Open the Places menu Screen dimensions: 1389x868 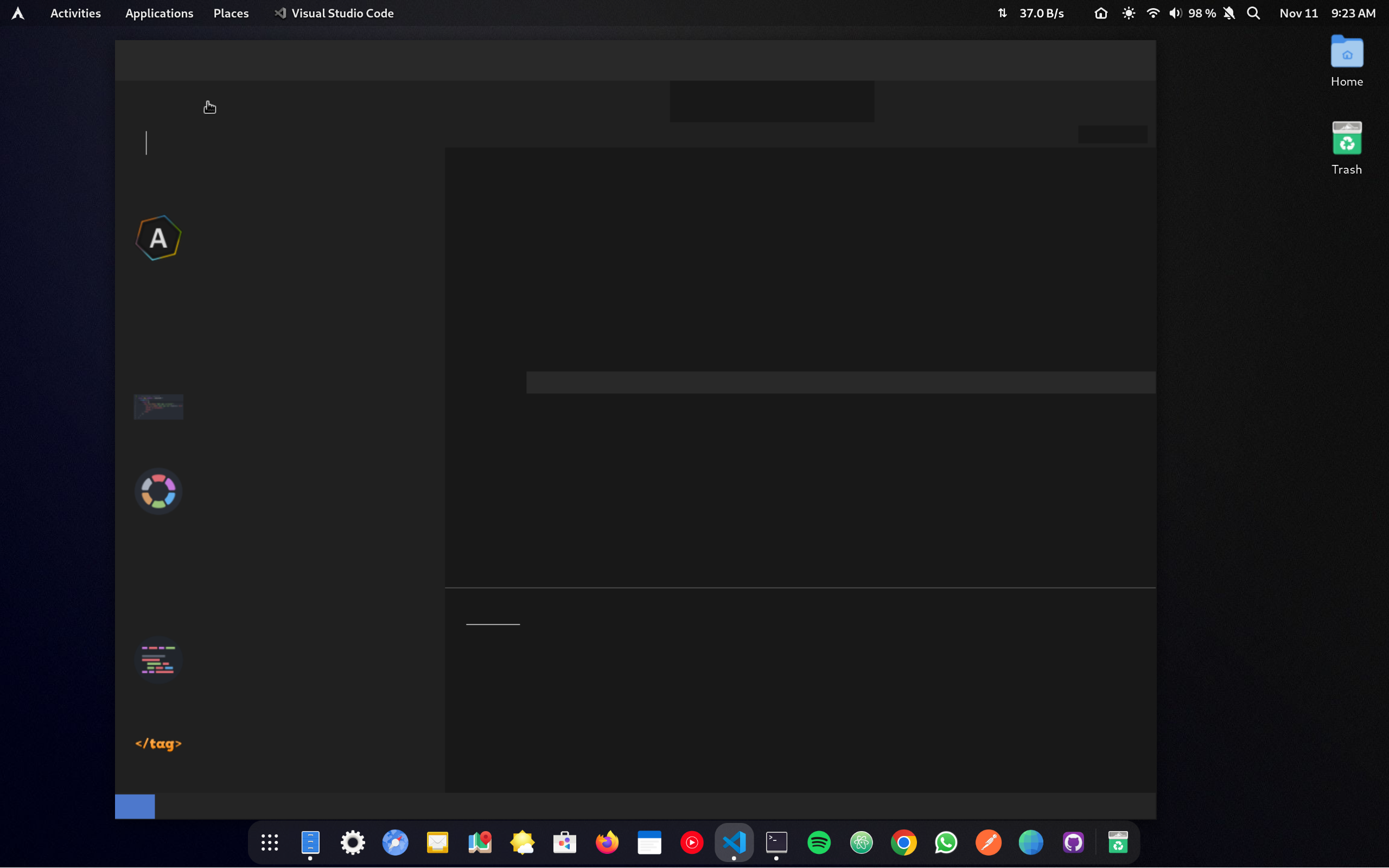tap(231, 12)
